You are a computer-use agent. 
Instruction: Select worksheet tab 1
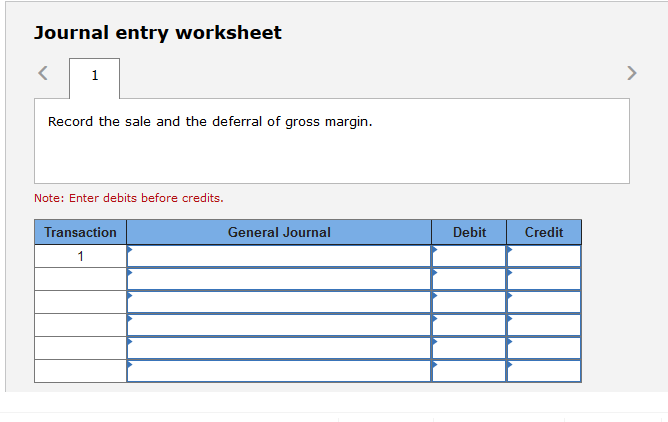tap(95, 78)
